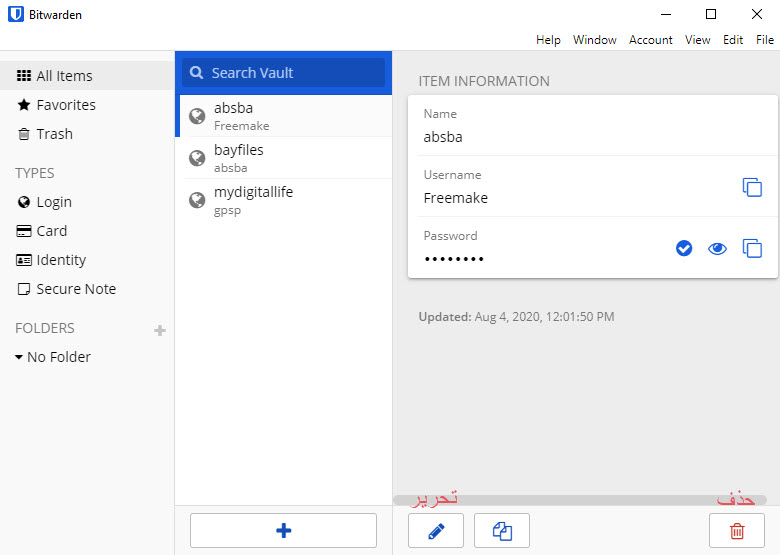The image size is (780, 555).
Task: Collapse the No Folder caret
Action: (18, 357)
